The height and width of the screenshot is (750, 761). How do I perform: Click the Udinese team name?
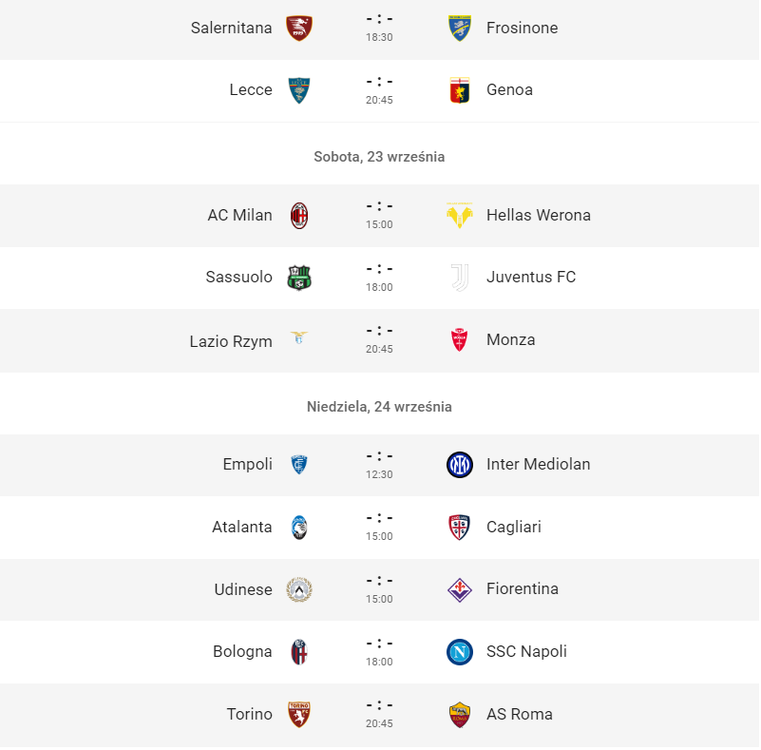(x=243, y=589)
